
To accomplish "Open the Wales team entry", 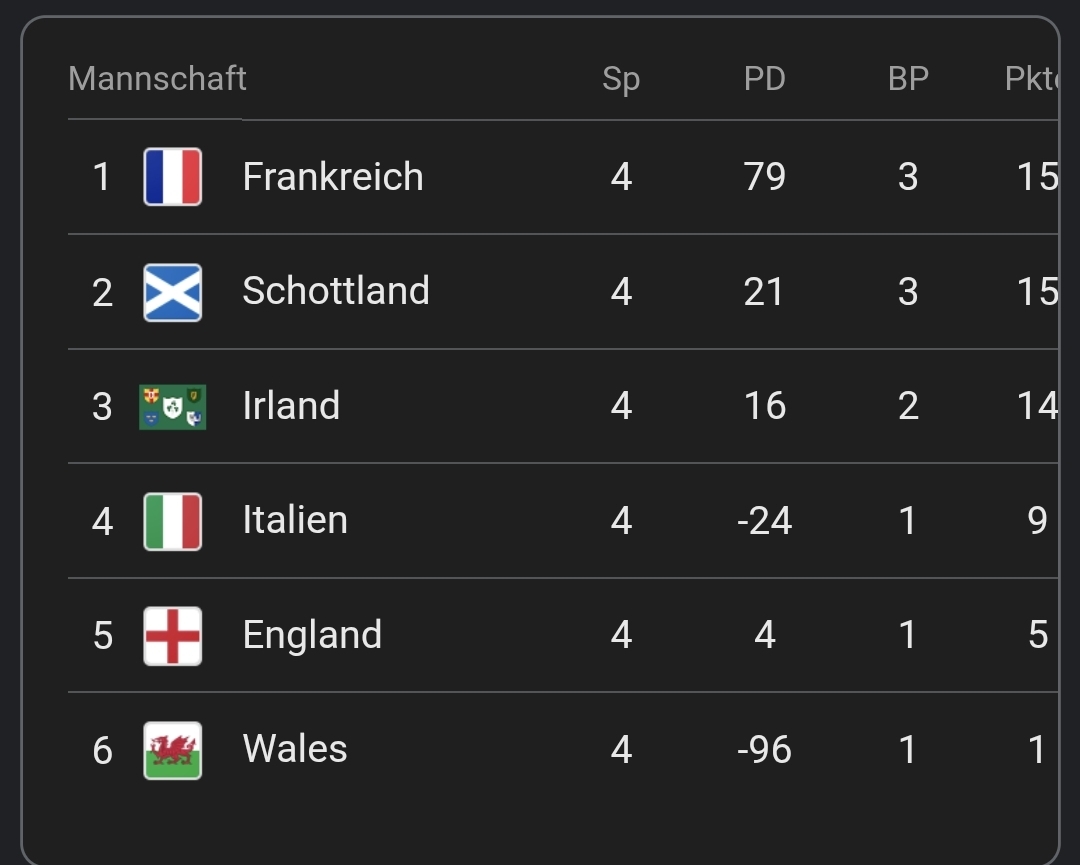I will pyautogui.click(x=295, y=749).
